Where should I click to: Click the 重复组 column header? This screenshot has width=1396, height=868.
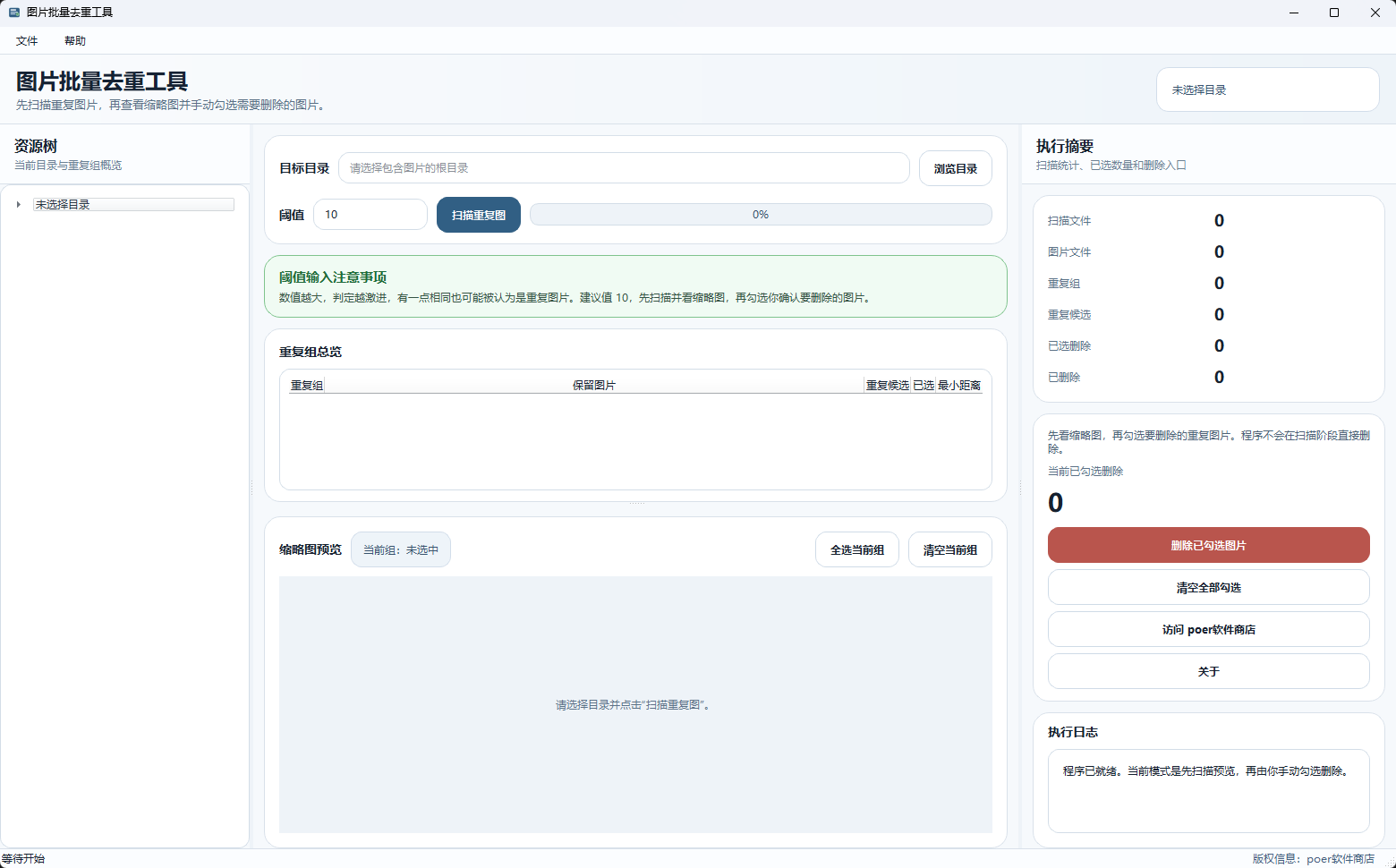306,386
